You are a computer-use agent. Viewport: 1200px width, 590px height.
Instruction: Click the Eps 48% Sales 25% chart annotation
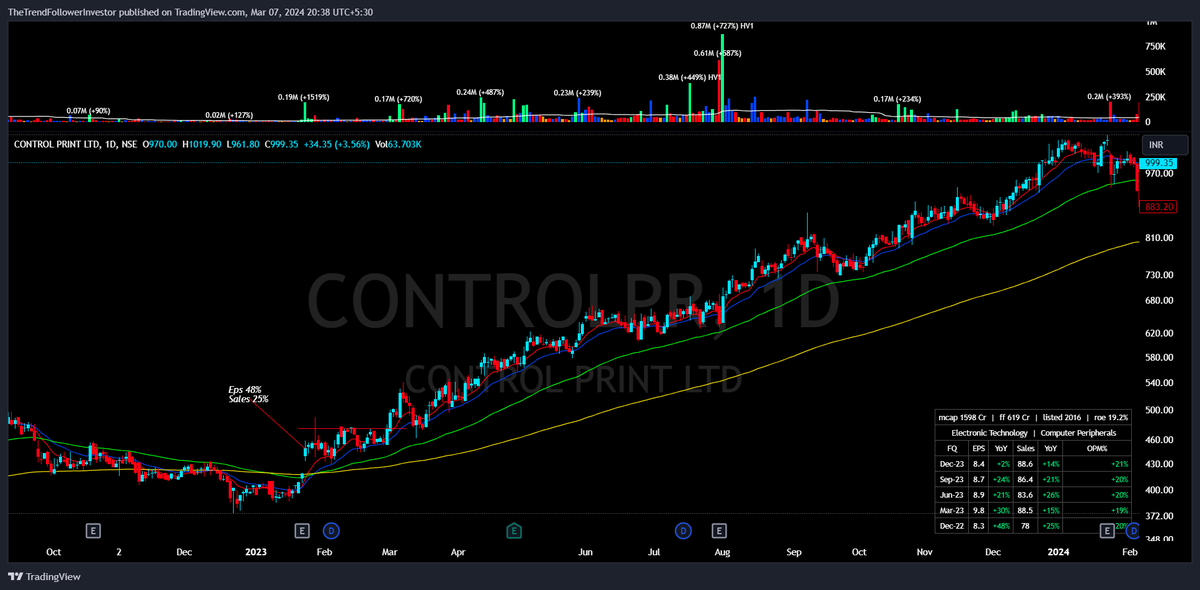[x=246, y=394]
